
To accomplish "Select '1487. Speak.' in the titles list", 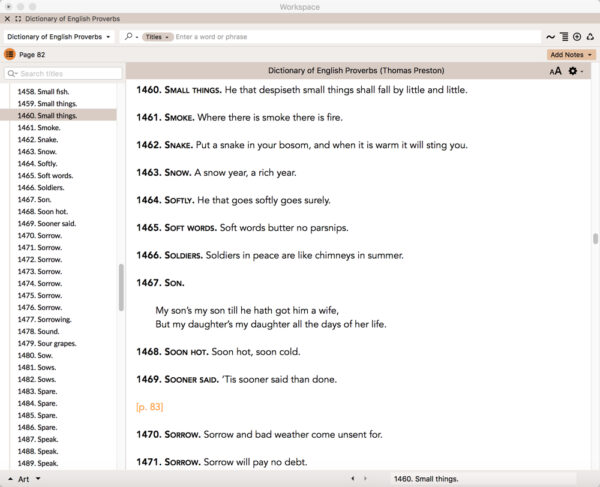I will [38, 439].
